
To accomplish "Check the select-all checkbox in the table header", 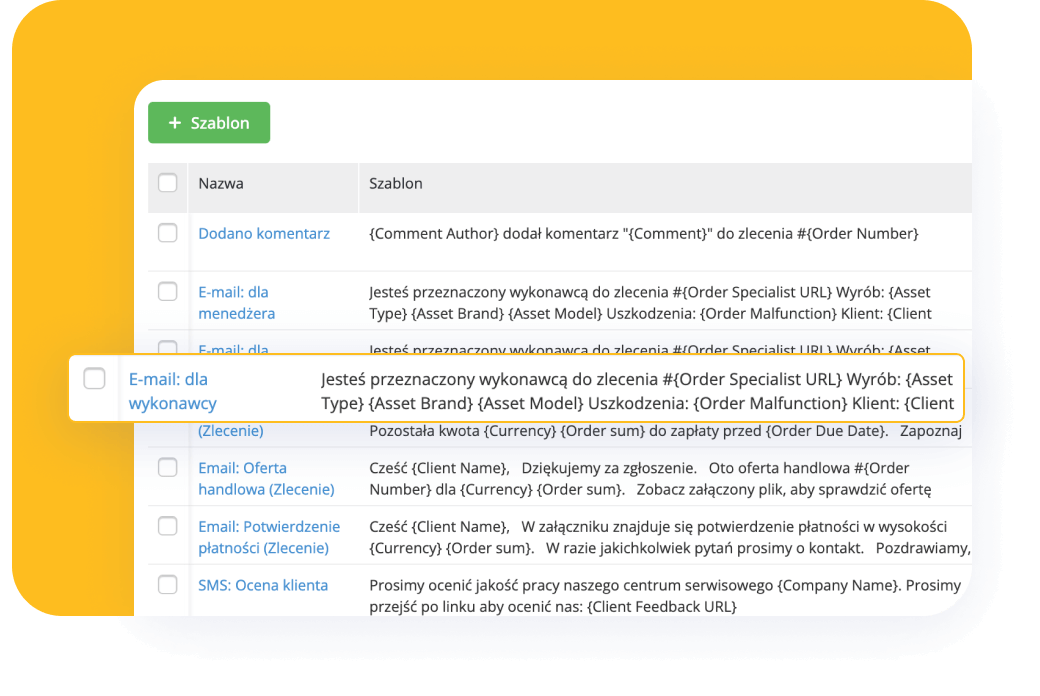I will [167, 183].
